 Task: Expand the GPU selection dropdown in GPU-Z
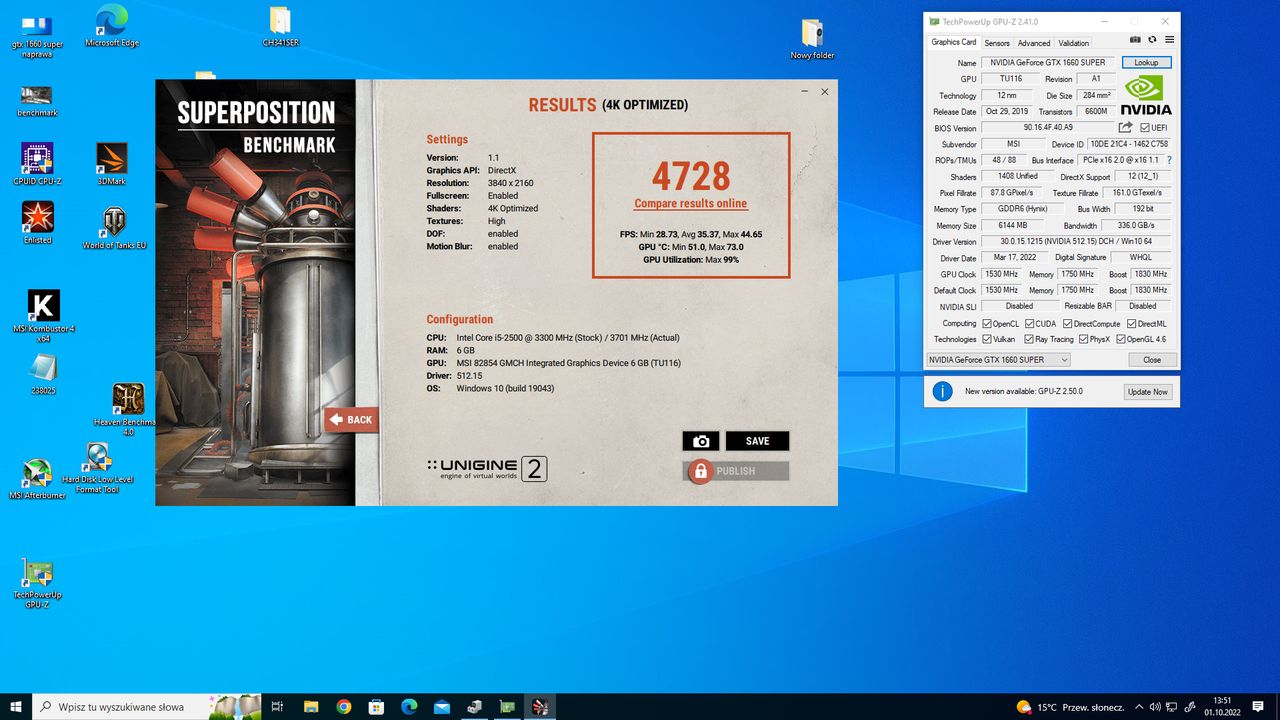[998, 360]
